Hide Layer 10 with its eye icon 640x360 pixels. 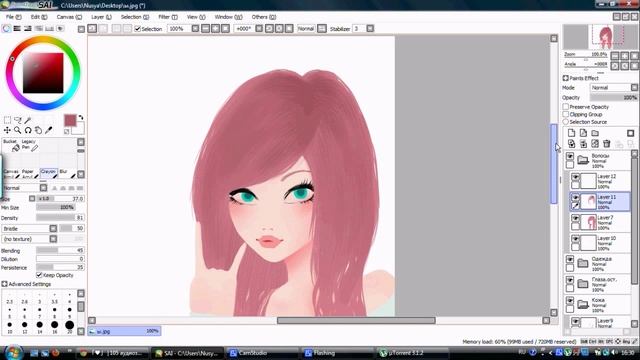click(x=576, y=239)
